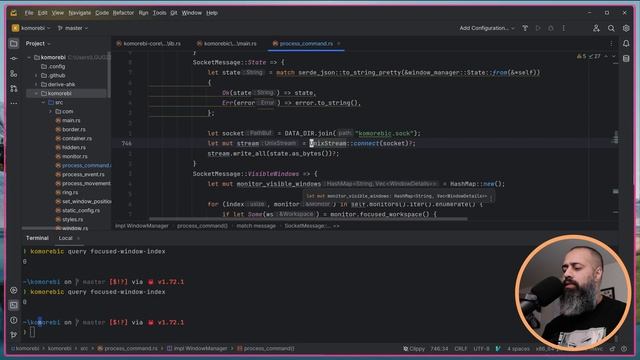Open editor tabs options kebab menu
640x360 pixels.
[x=611, y=44]
